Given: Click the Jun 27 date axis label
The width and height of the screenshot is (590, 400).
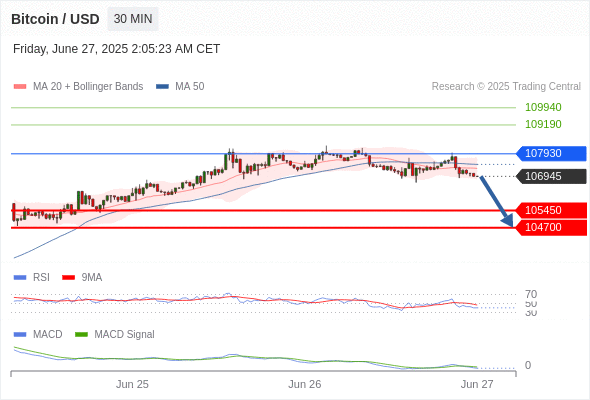Looking at the screenshot, I should point(477,384).
